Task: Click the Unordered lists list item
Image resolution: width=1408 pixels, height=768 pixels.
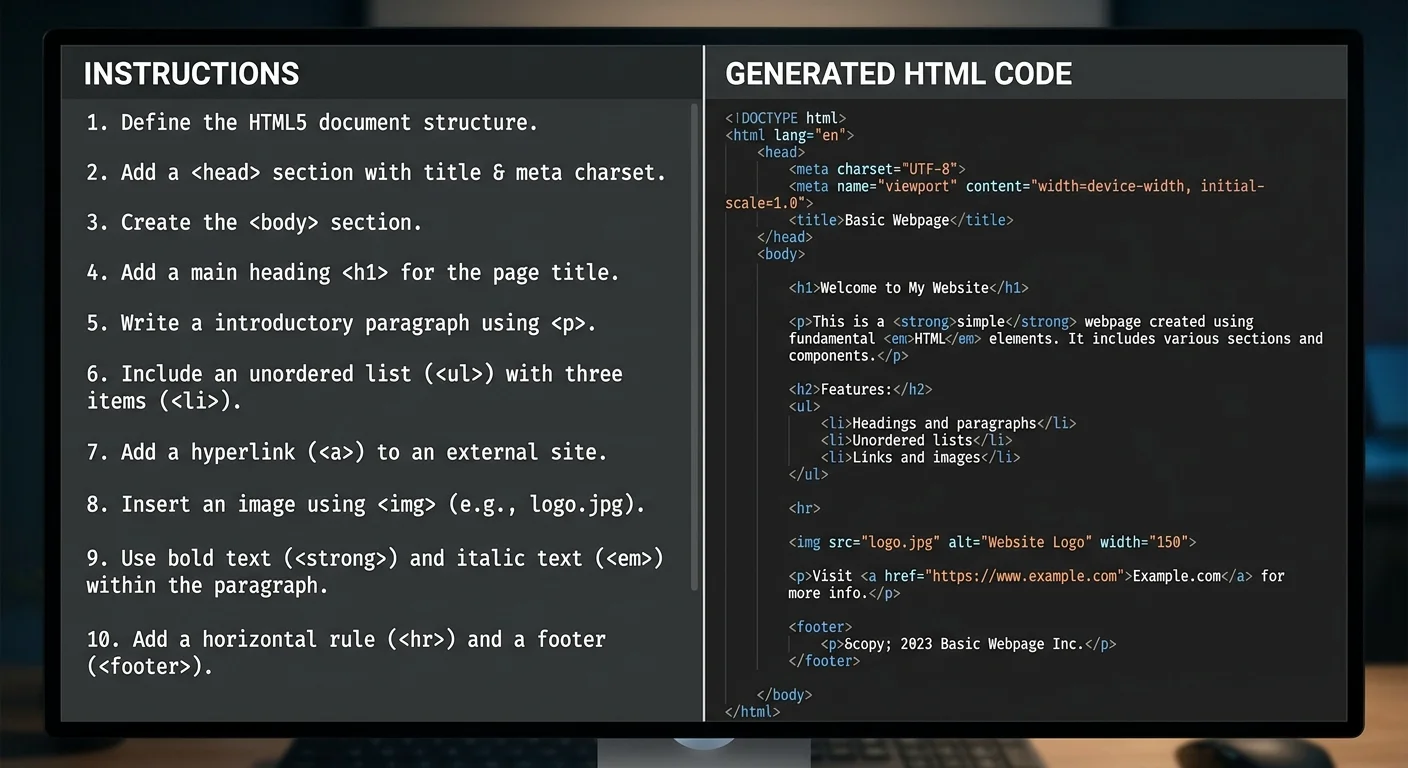Action: click(x=916, y=440)
